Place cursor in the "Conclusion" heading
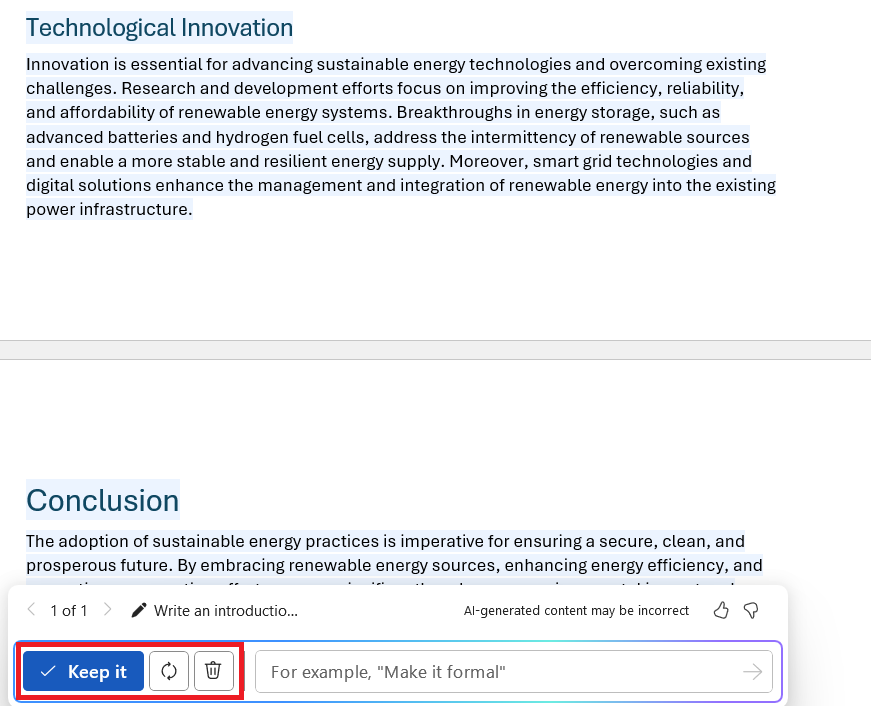871x706 pixels. [103, 500]
